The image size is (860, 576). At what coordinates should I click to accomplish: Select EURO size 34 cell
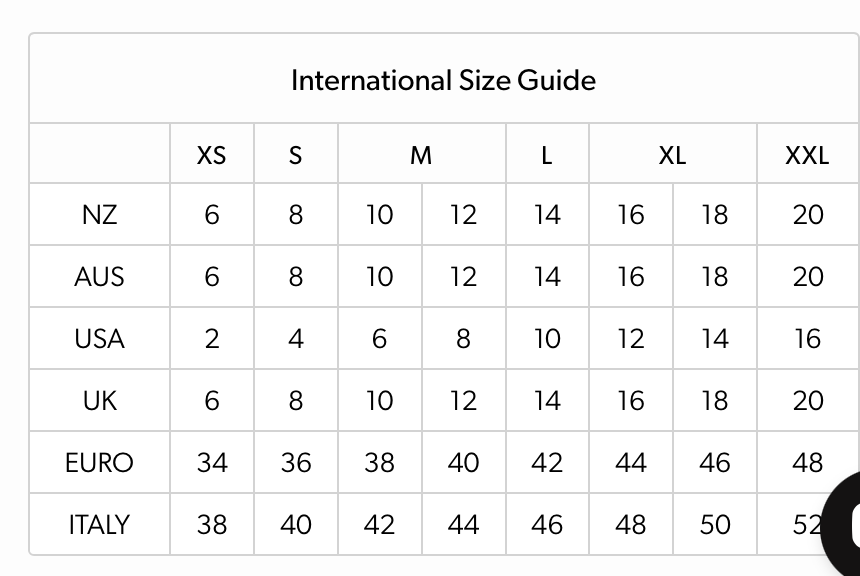point(211,463)
